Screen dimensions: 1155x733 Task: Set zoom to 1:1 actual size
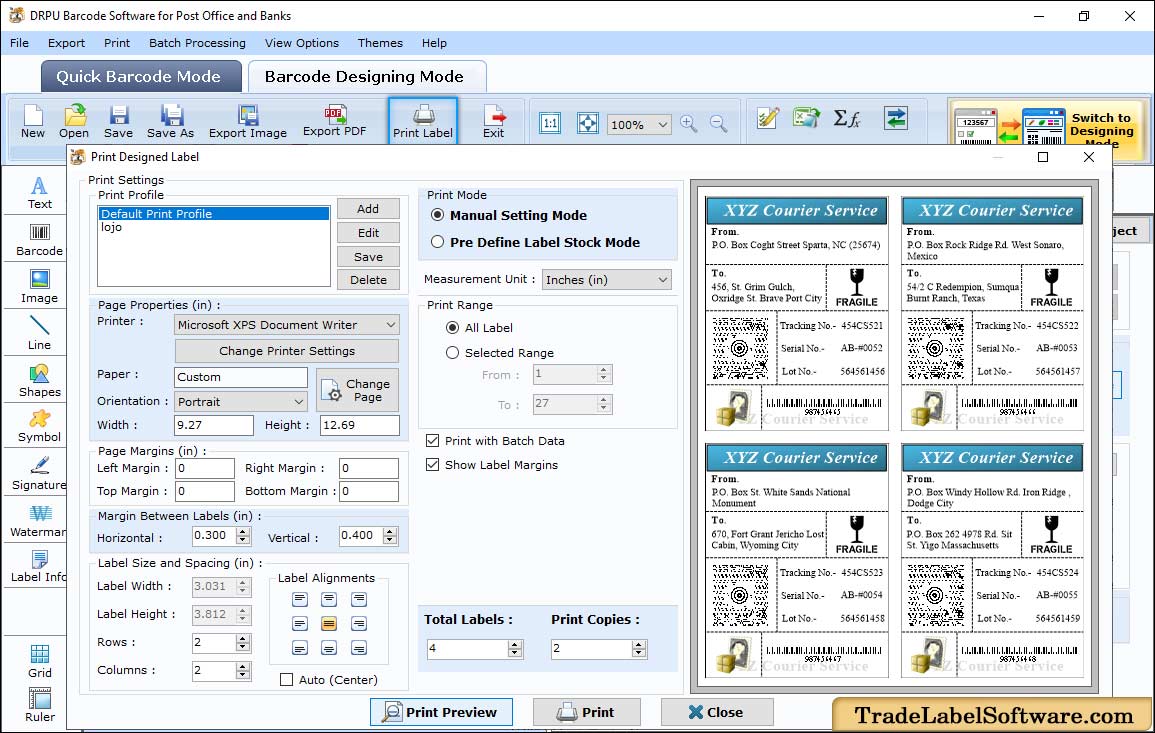click(550, 123)
